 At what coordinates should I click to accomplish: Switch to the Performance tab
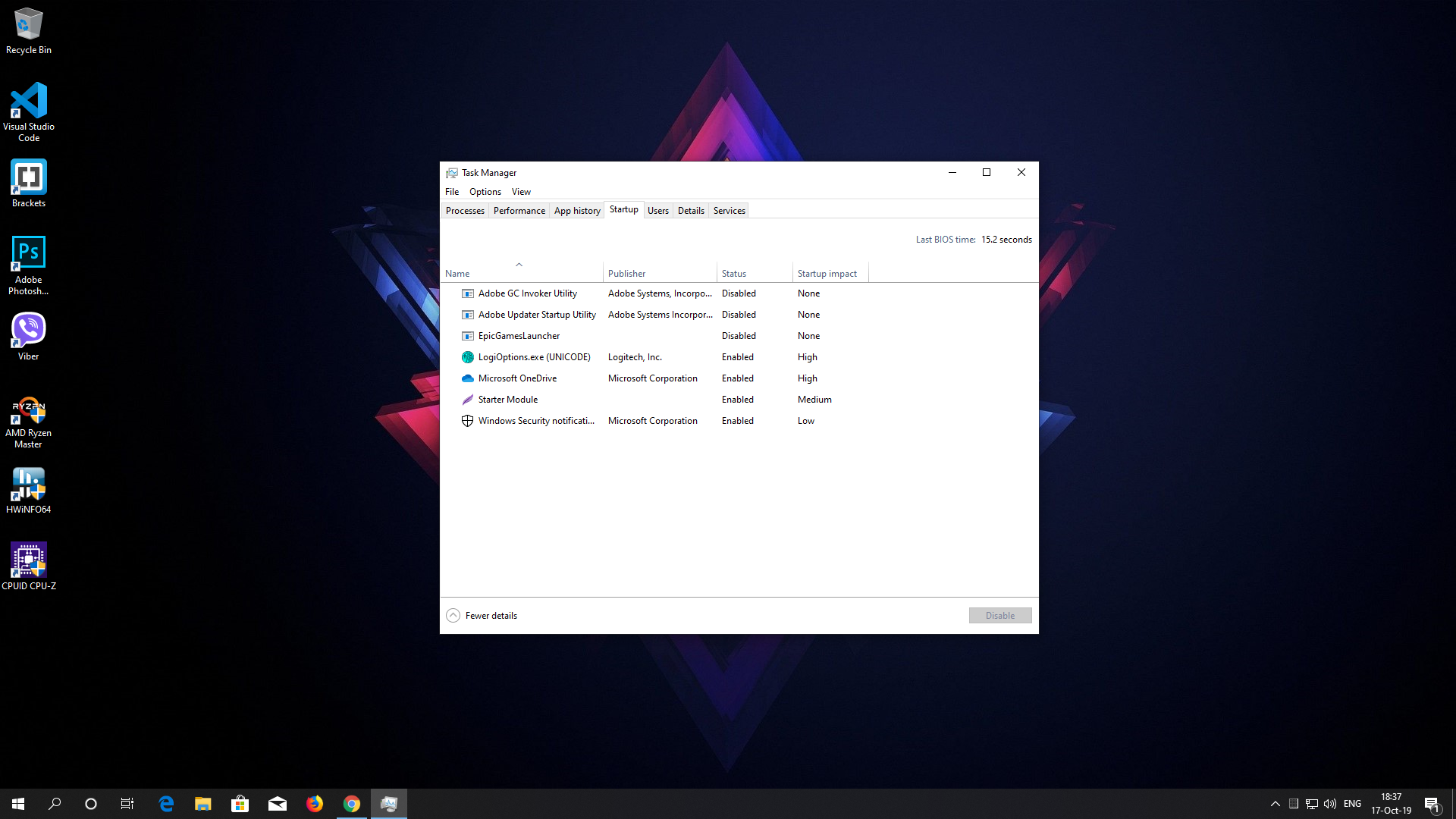[x=519, y=211]
